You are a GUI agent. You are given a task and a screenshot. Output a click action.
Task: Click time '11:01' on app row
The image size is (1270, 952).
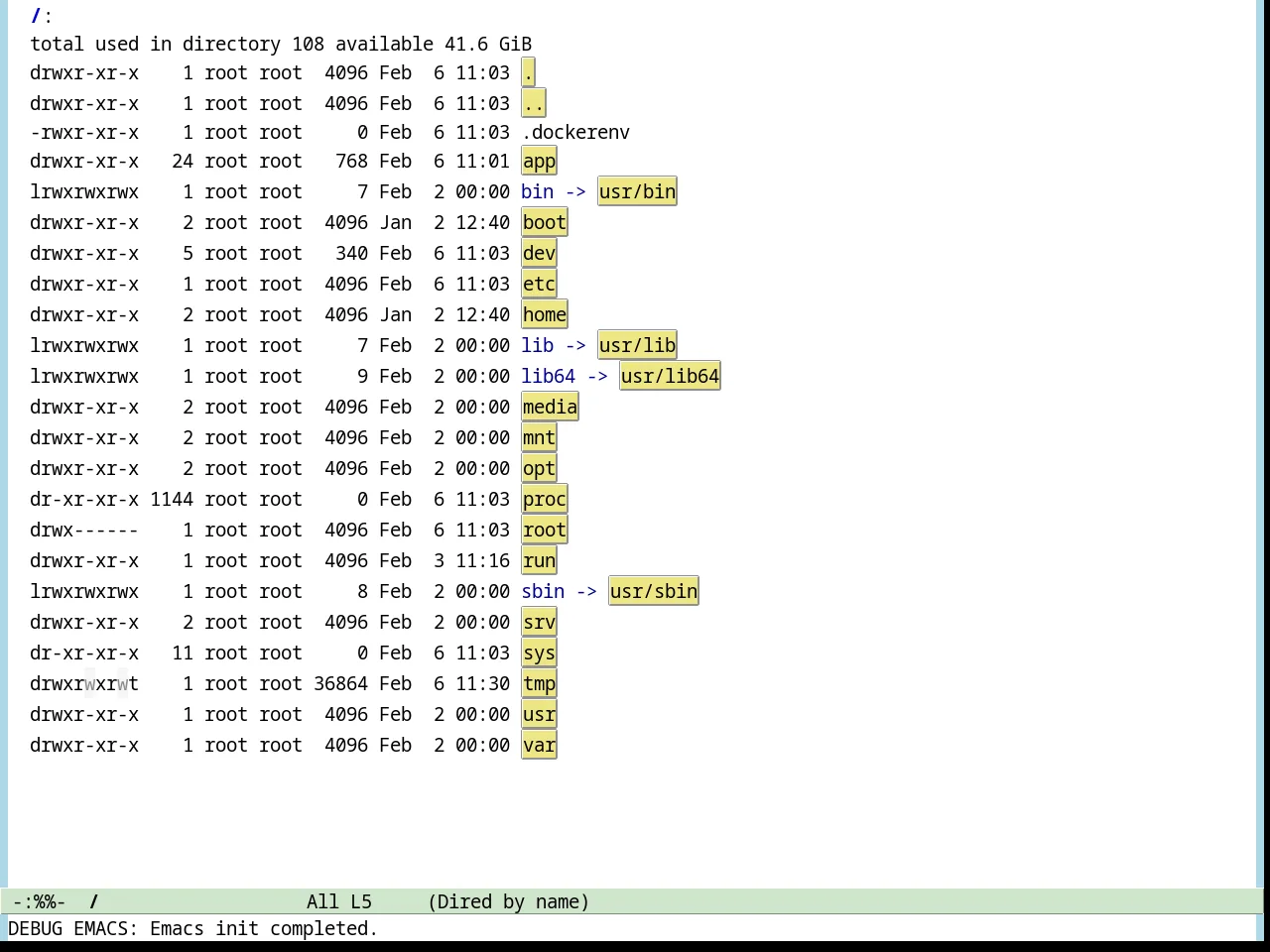[483, 162]
